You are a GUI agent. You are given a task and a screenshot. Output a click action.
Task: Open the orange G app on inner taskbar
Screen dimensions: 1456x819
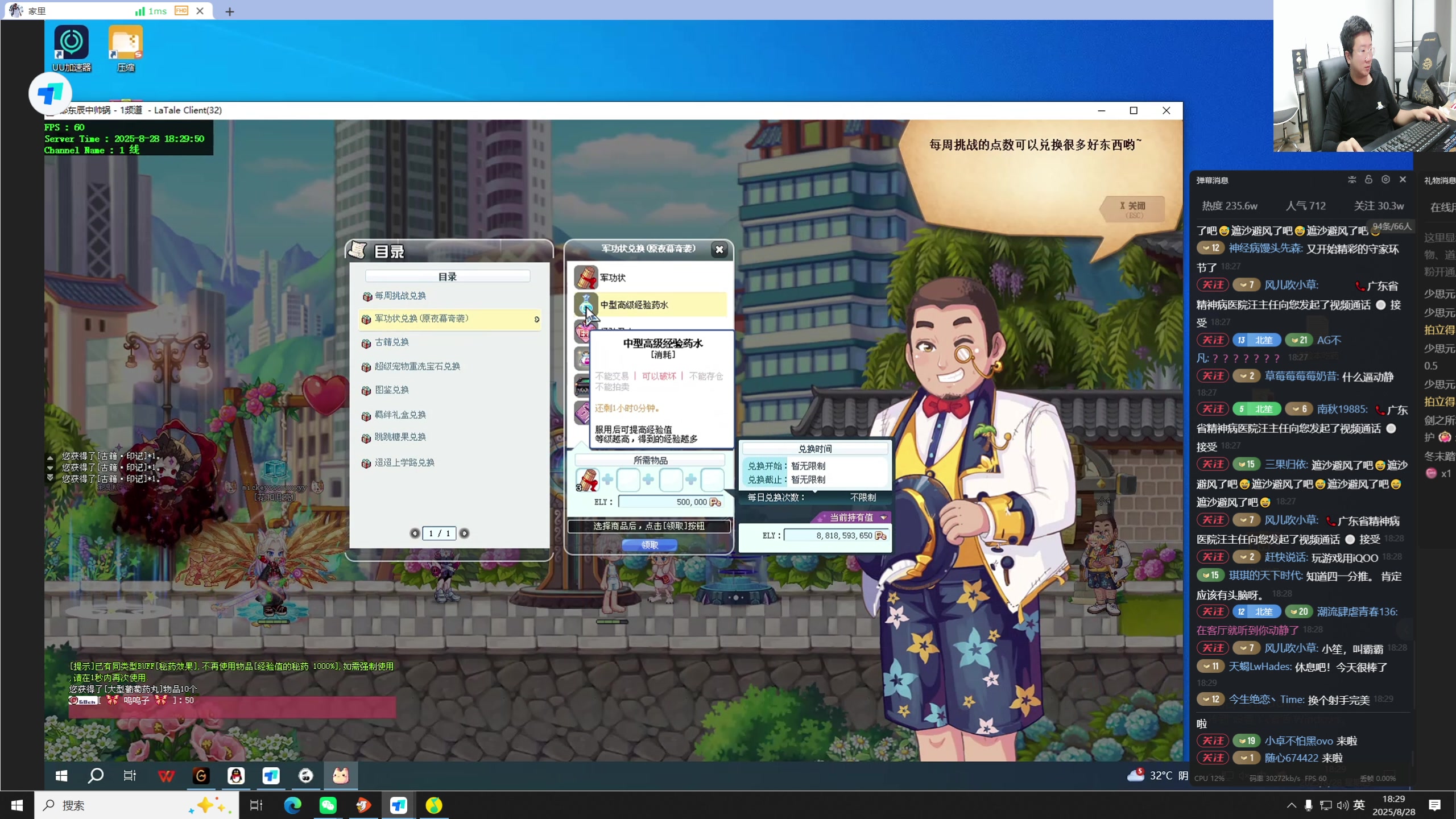click(x=201, y=776)
